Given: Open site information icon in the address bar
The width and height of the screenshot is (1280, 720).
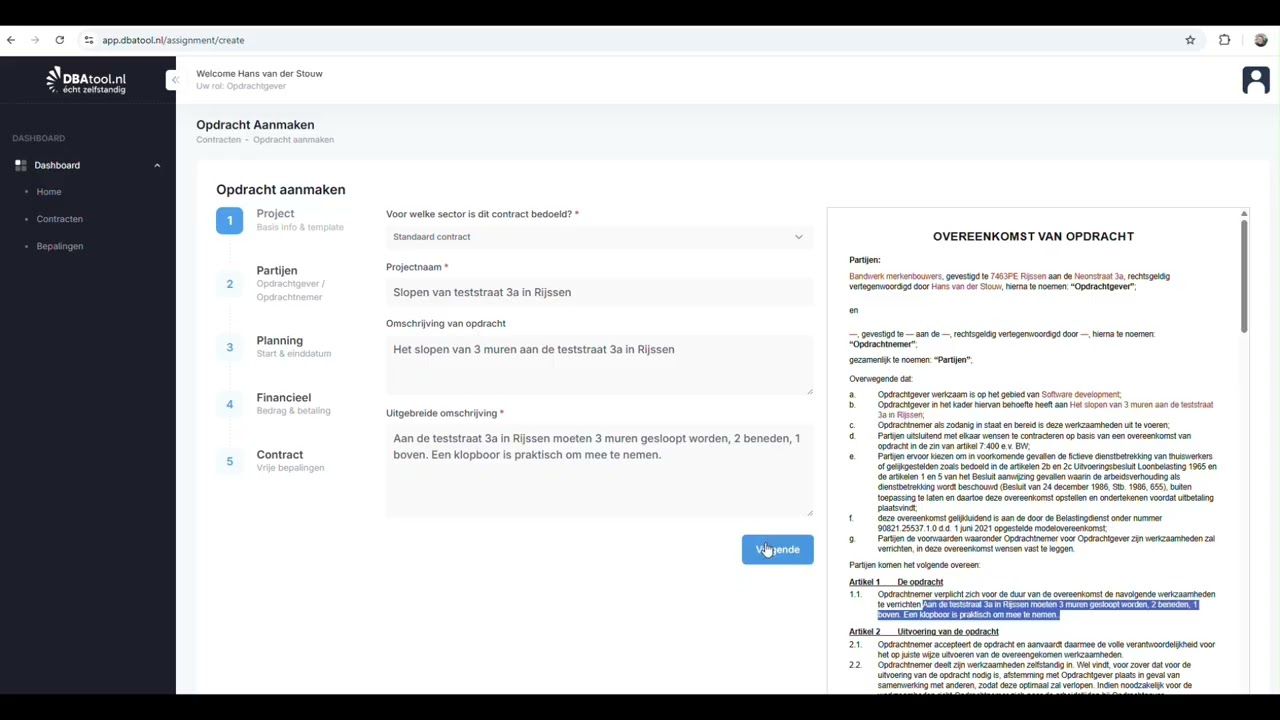Looking at the screenshot, I should (89, 40).
